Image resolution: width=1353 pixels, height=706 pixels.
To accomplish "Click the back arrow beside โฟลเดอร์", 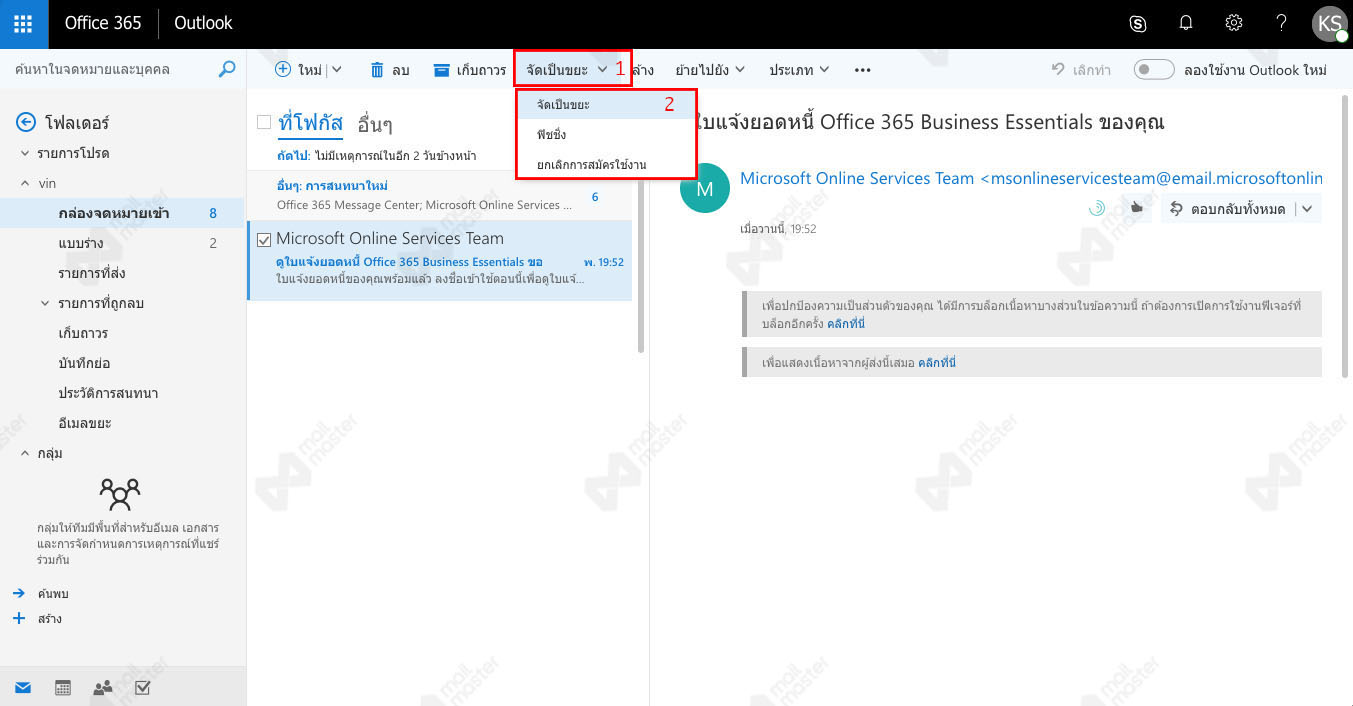I will pyautogui.click(x=26, y=123).
